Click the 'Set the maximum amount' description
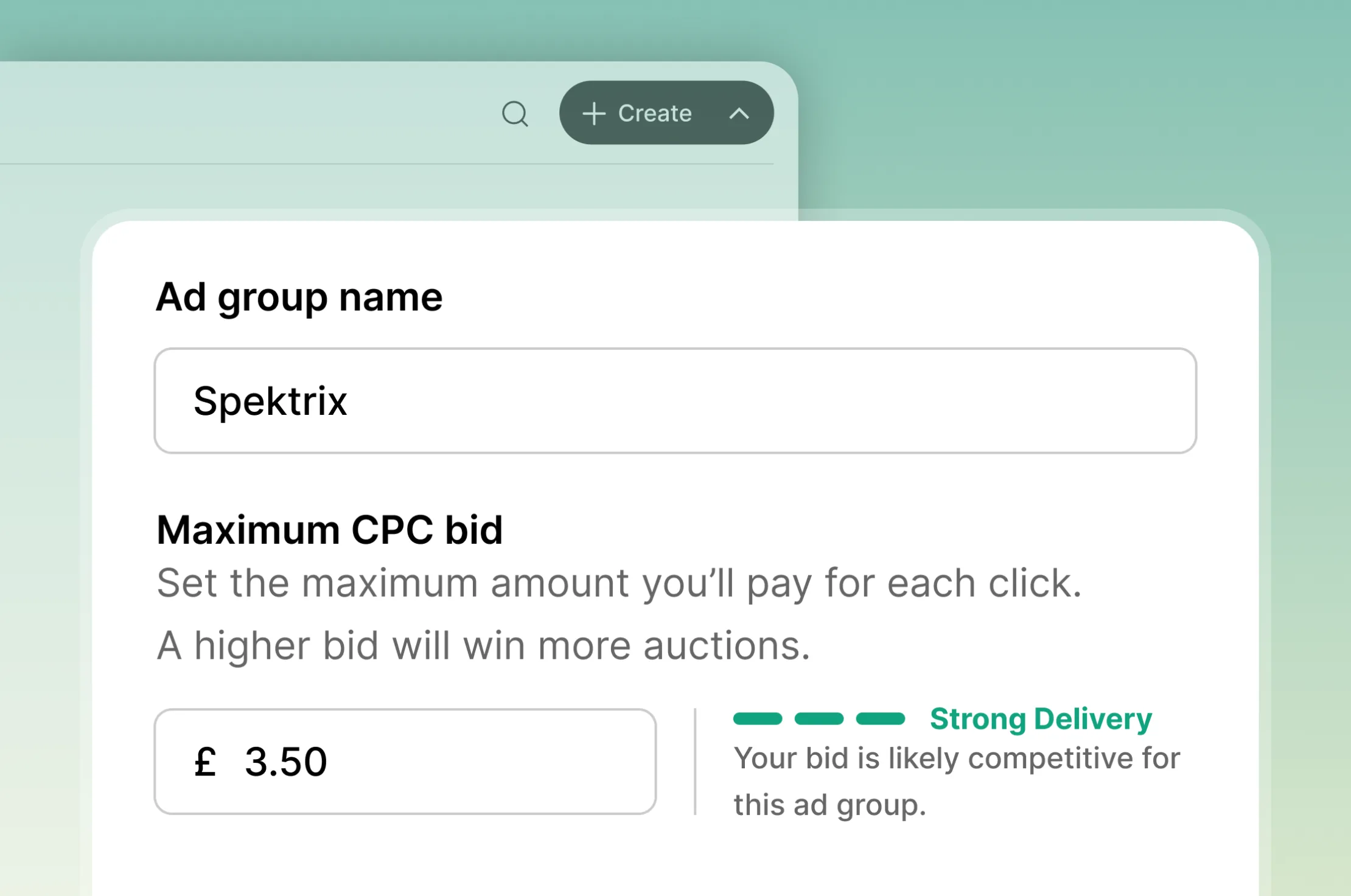 pyautogui.click(x=619, y=583)
